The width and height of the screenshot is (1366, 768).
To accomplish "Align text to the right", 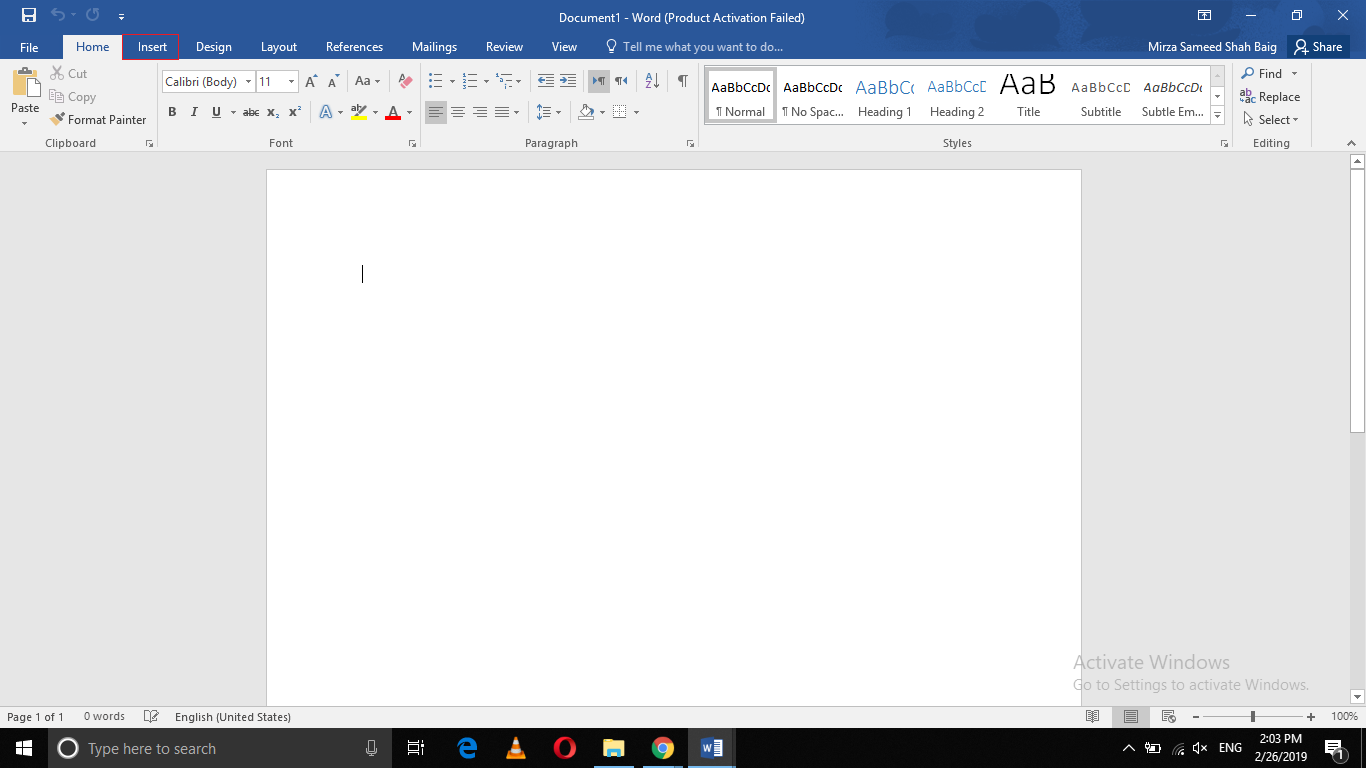I will click(480, 112).
